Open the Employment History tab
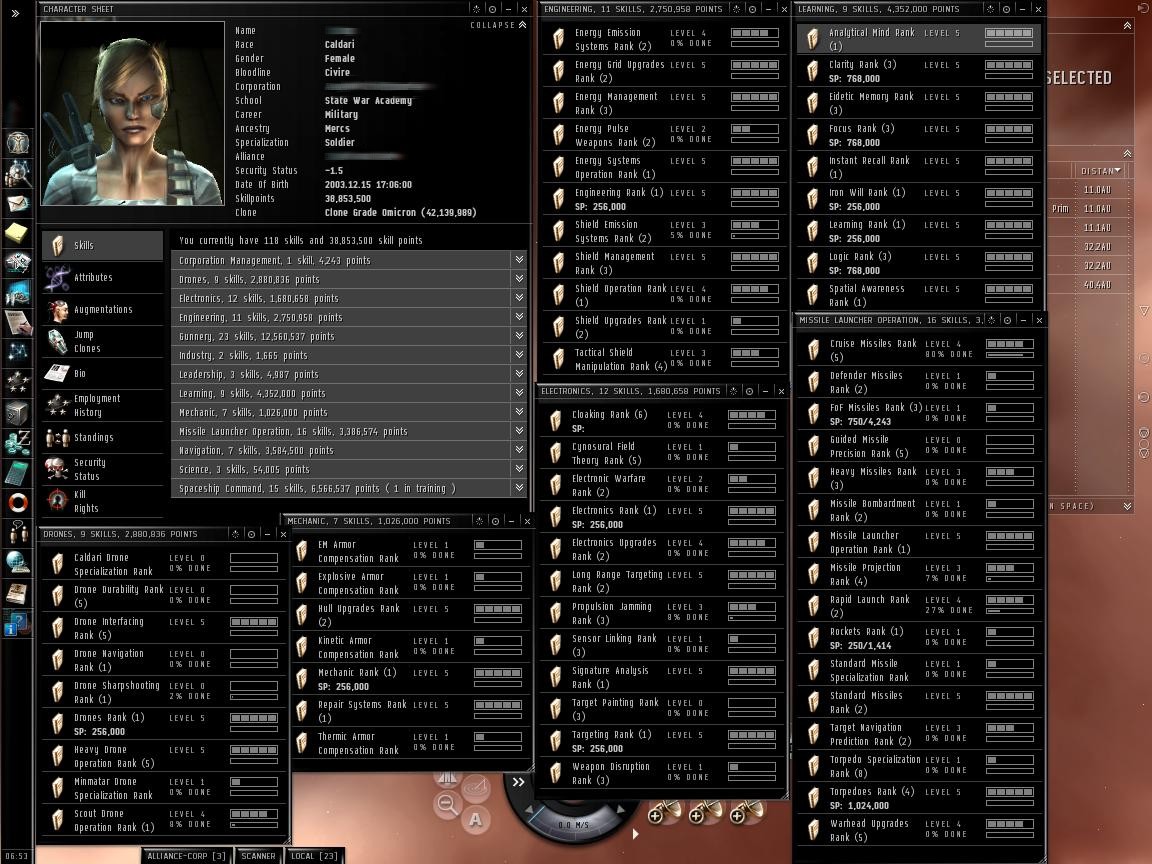1152x864 pixels. (x=102, y=406)
